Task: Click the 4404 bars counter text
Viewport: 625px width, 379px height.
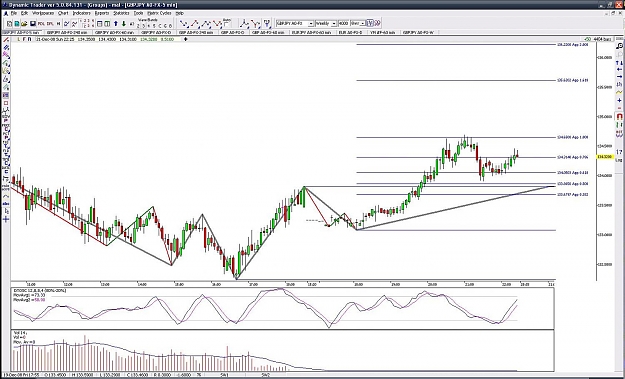Action: point(602,39)
